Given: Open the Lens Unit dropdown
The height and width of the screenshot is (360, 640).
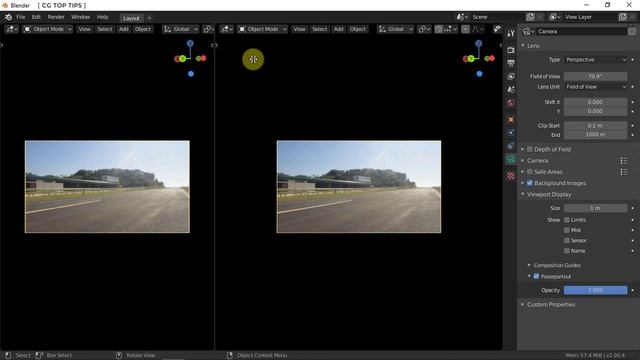Looking at the screenshot, I should [596, 87].
